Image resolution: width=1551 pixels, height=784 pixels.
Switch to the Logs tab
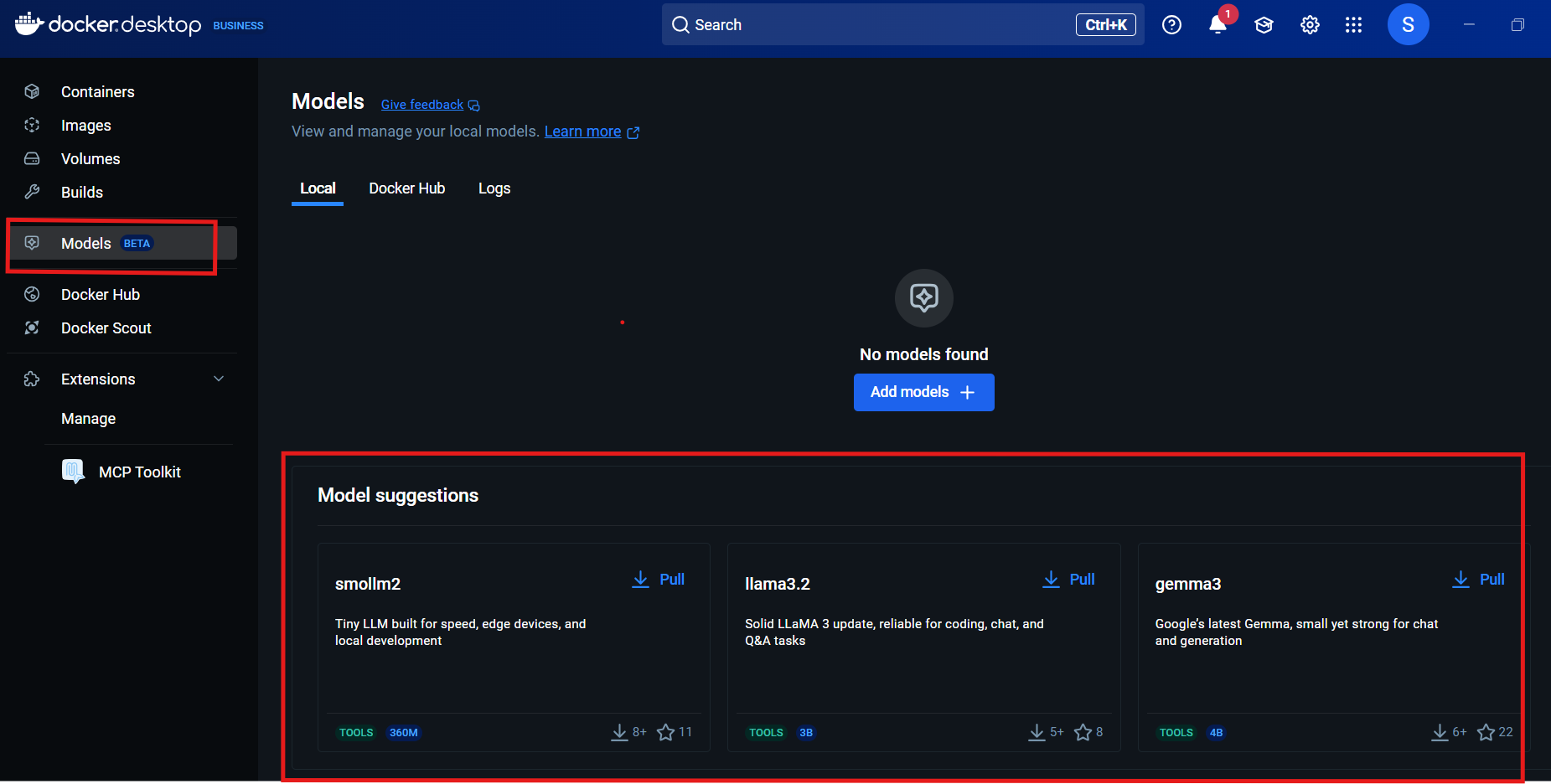pos(494,188)
